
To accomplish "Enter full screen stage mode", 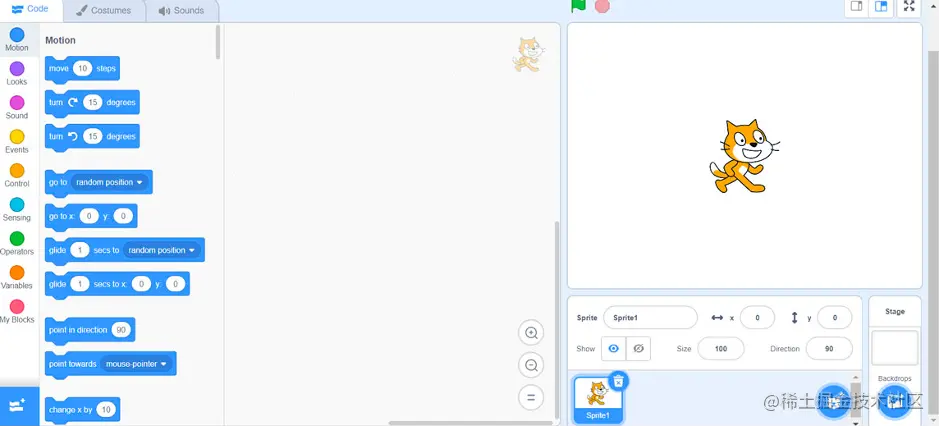I will [909, 7].
